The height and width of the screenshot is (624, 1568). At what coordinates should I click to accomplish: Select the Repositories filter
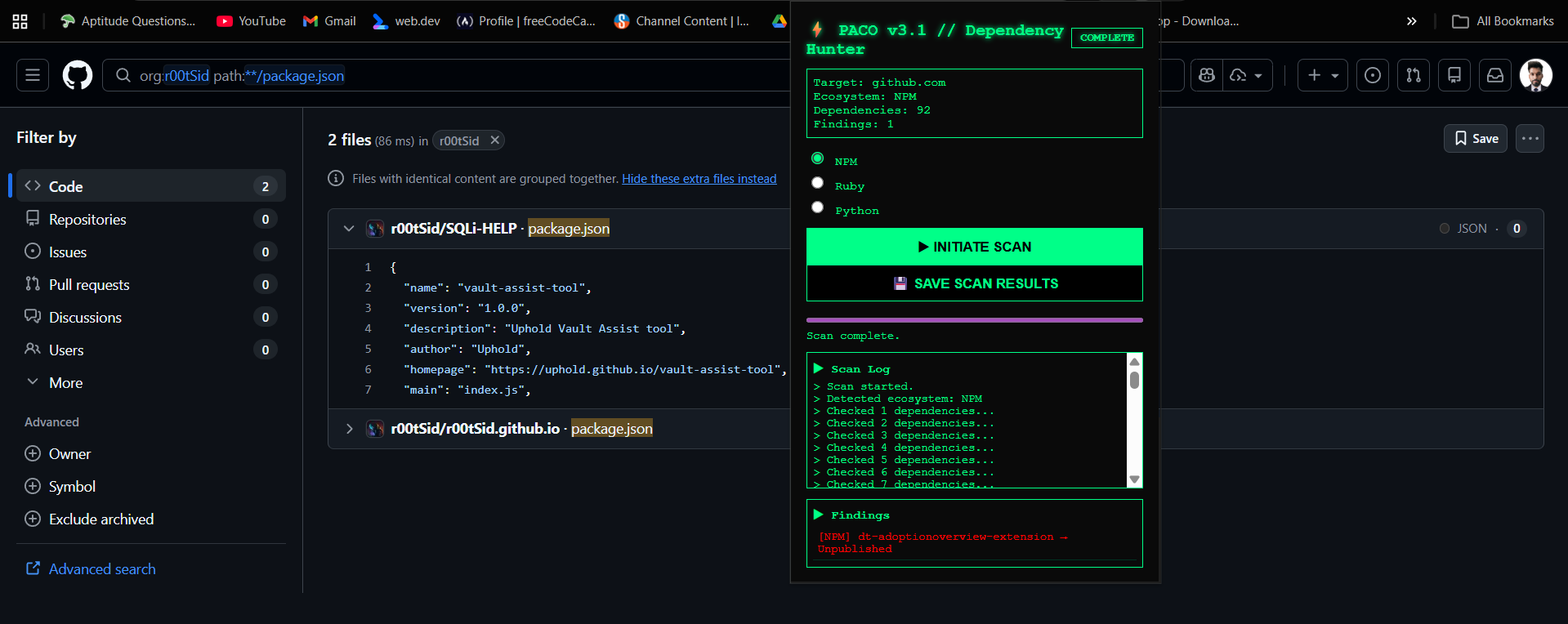click(x=87, y=220)
